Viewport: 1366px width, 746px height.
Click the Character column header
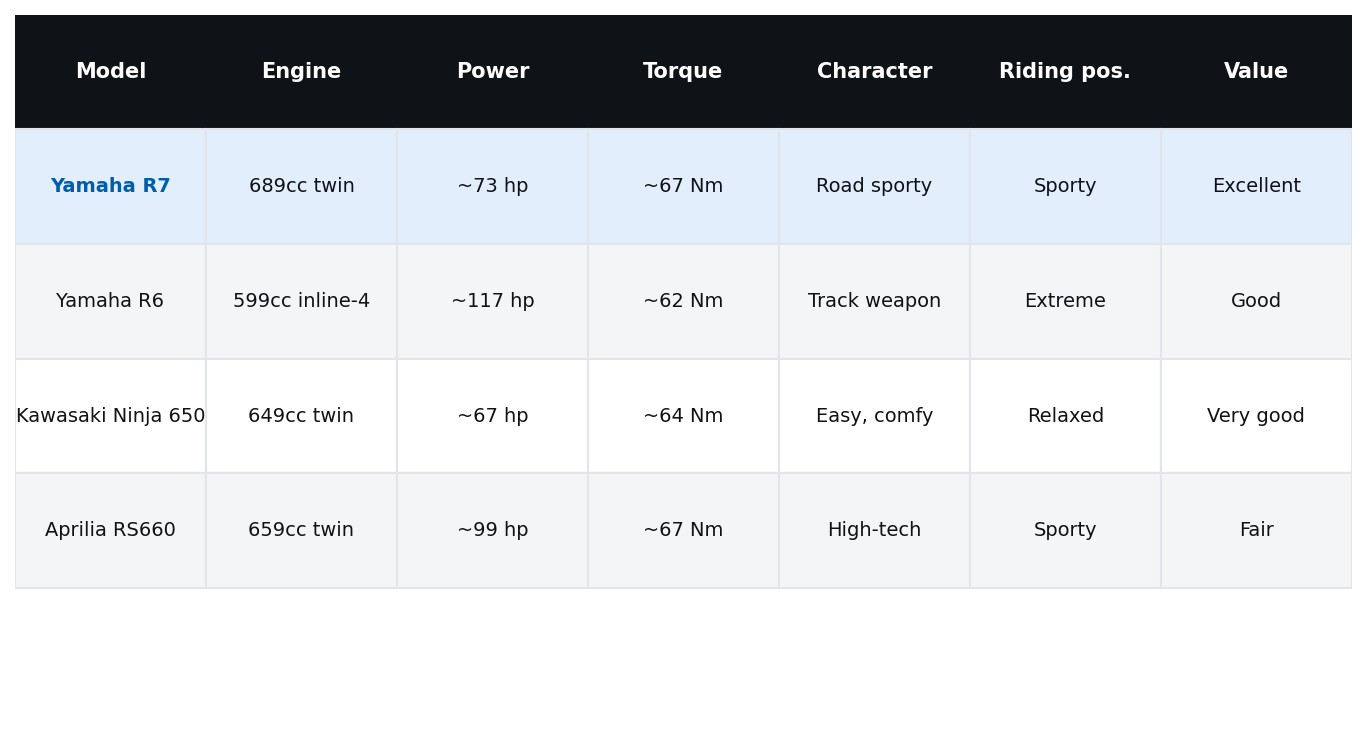click(874, 72)
